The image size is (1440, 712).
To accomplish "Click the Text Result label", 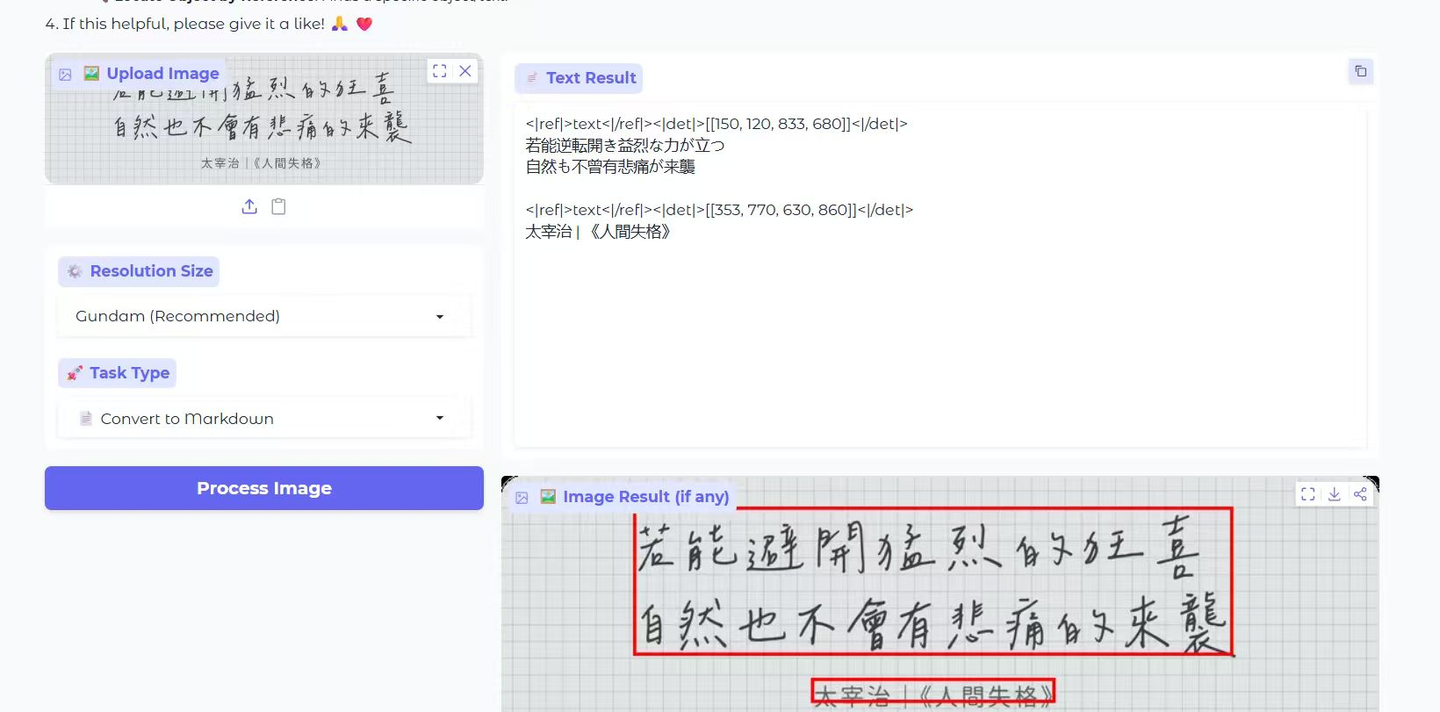I will pos(579,78).
